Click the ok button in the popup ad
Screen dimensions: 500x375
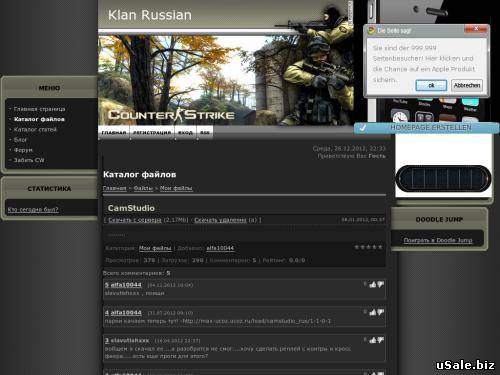point(431,85)
